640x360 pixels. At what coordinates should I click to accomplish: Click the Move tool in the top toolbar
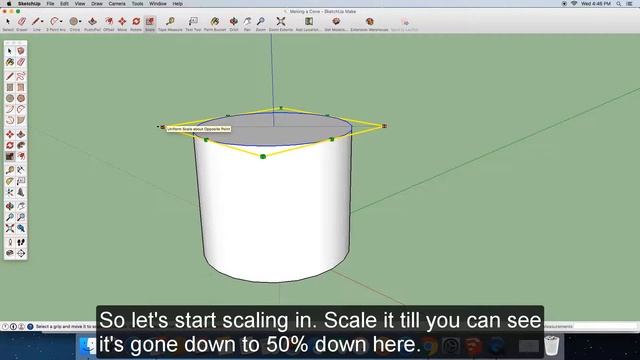pyautogui.click(x=122, y=23)
